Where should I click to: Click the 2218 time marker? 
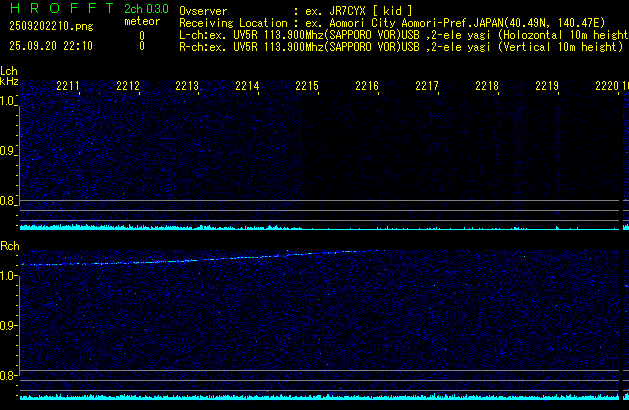tap(487, 87)
